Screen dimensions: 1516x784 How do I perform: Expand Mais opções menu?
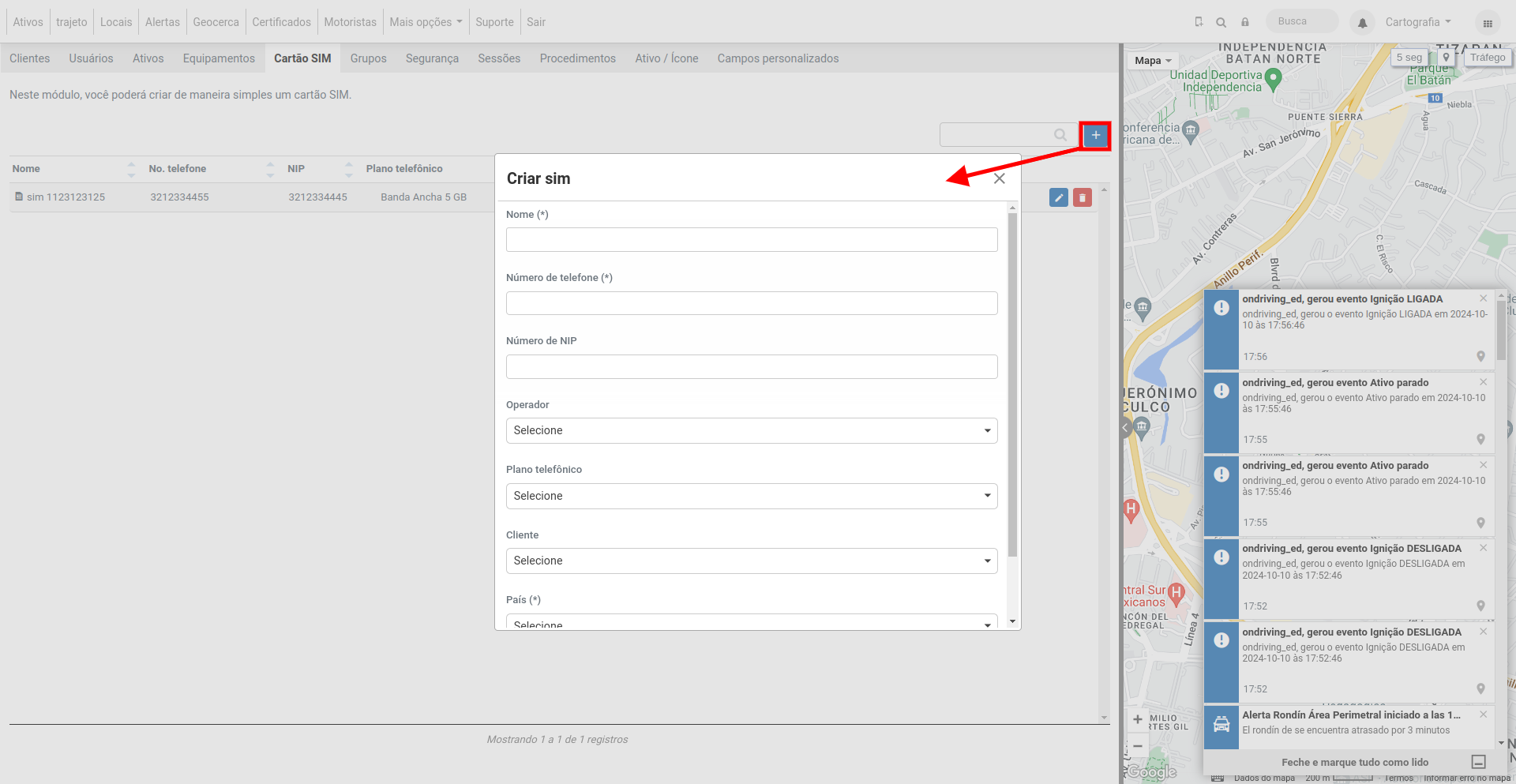tap(426, 22)
